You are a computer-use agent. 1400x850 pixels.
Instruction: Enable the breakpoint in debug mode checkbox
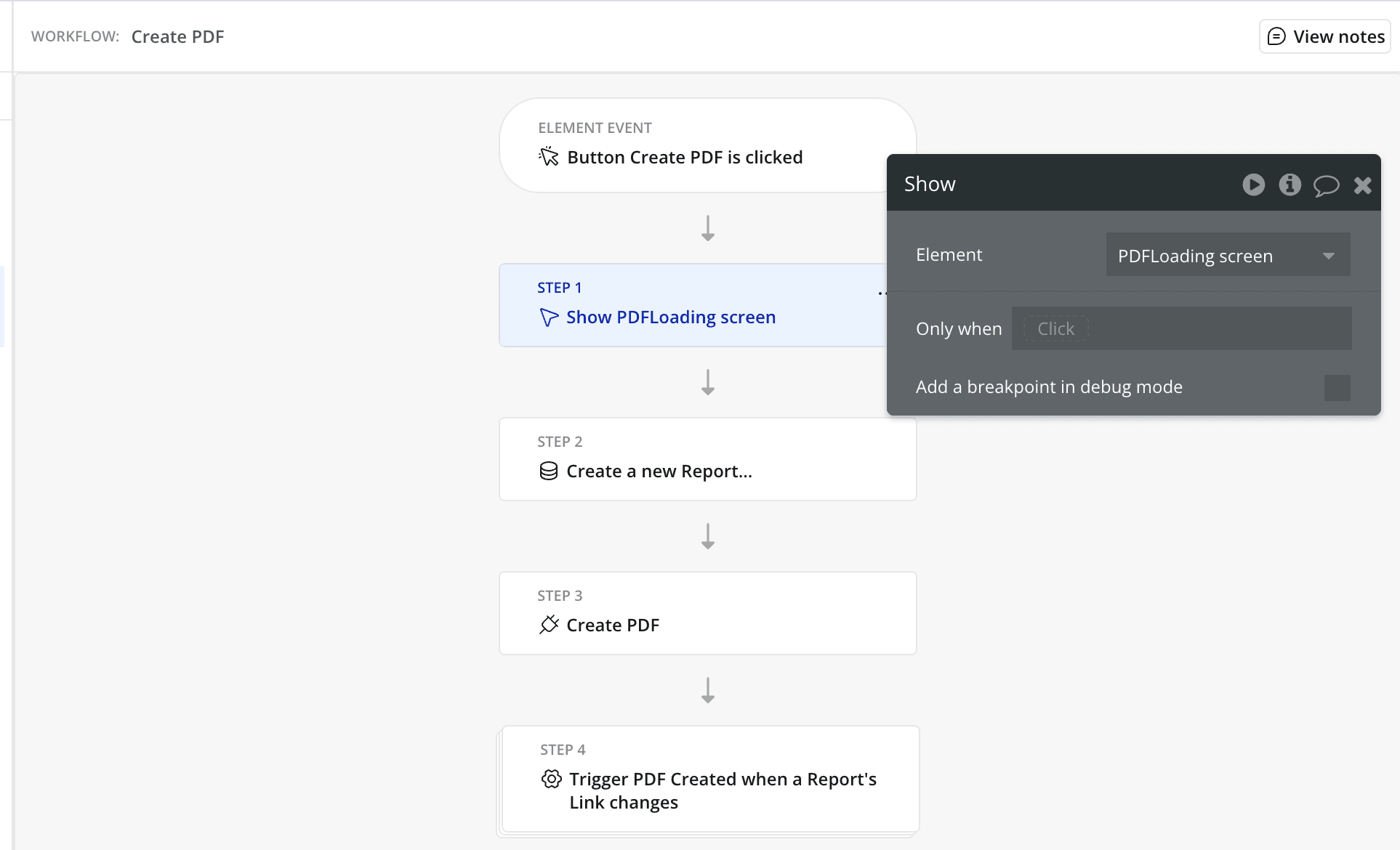(x=1337, y=387)
